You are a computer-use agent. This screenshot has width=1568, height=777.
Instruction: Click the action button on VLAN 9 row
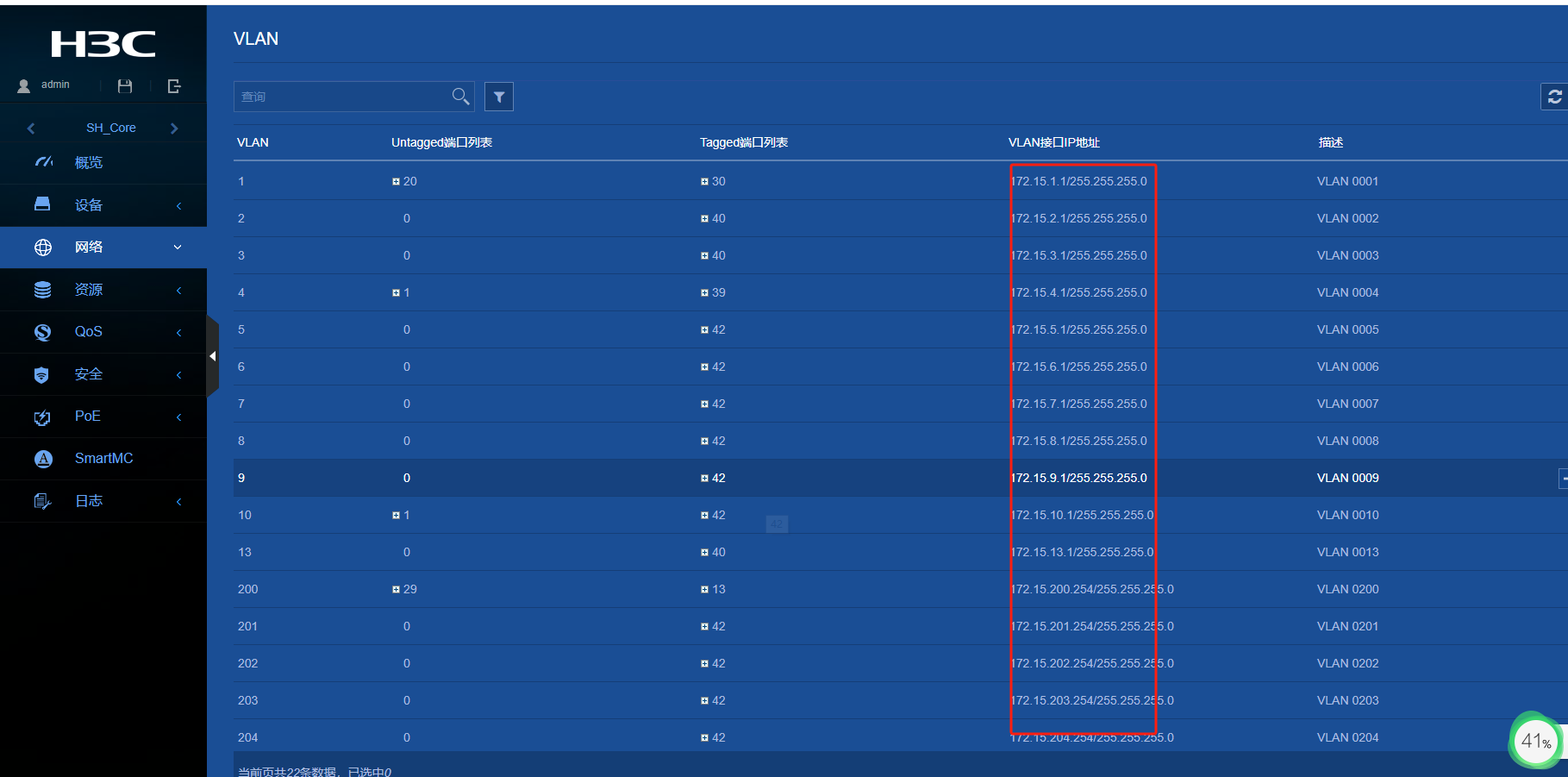(x=1564, y=479)
